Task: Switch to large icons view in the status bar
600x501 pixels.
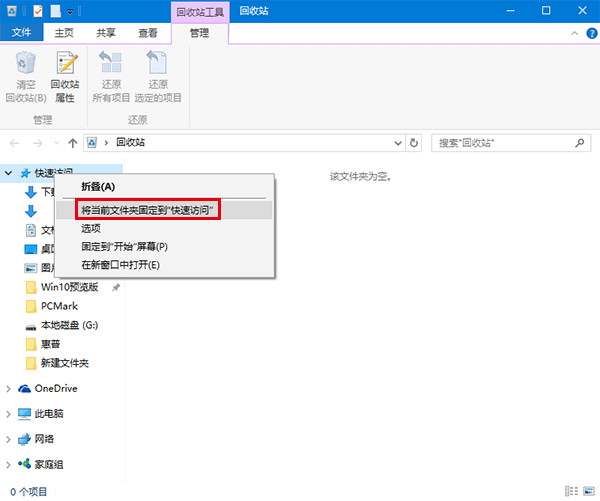Action: 587,491
